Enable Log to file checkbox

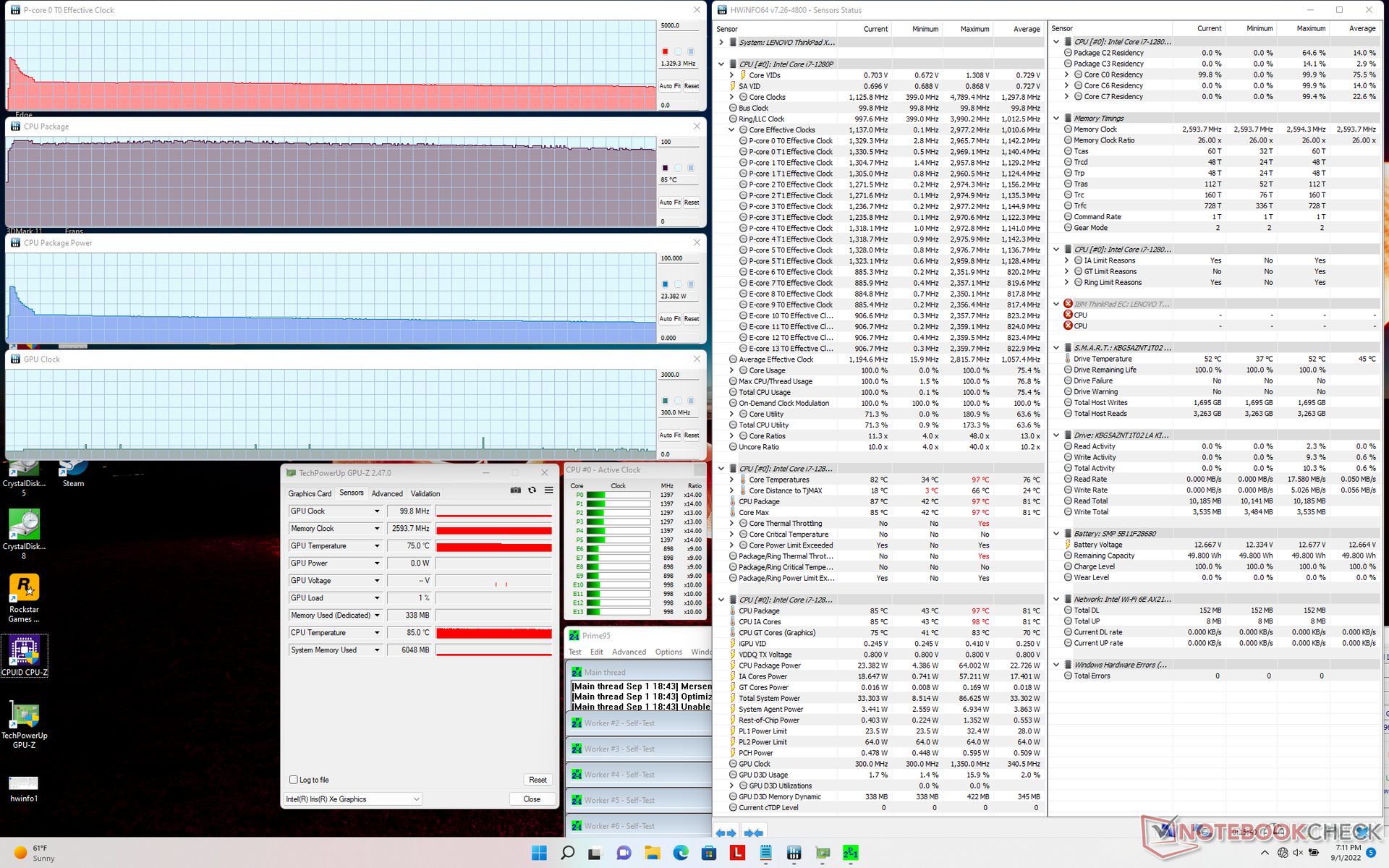coord(294,780)
